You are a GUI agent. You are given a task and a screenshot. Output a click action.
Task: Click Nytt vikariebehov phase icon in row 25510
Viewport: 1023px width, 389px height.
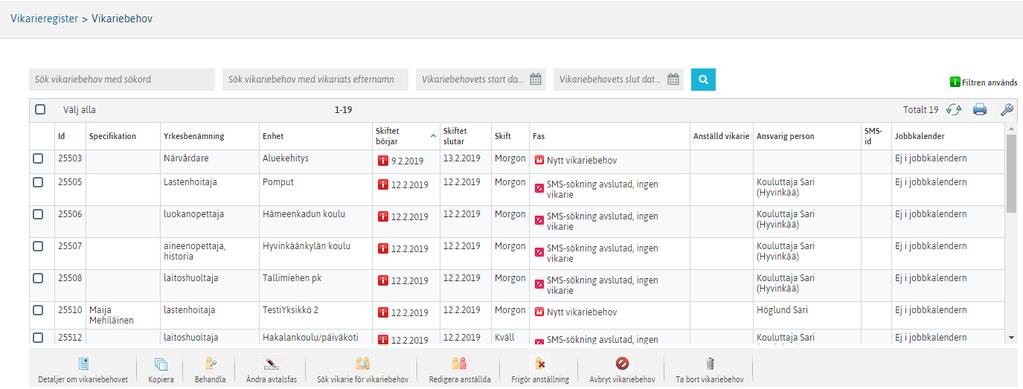coord(539,313)
